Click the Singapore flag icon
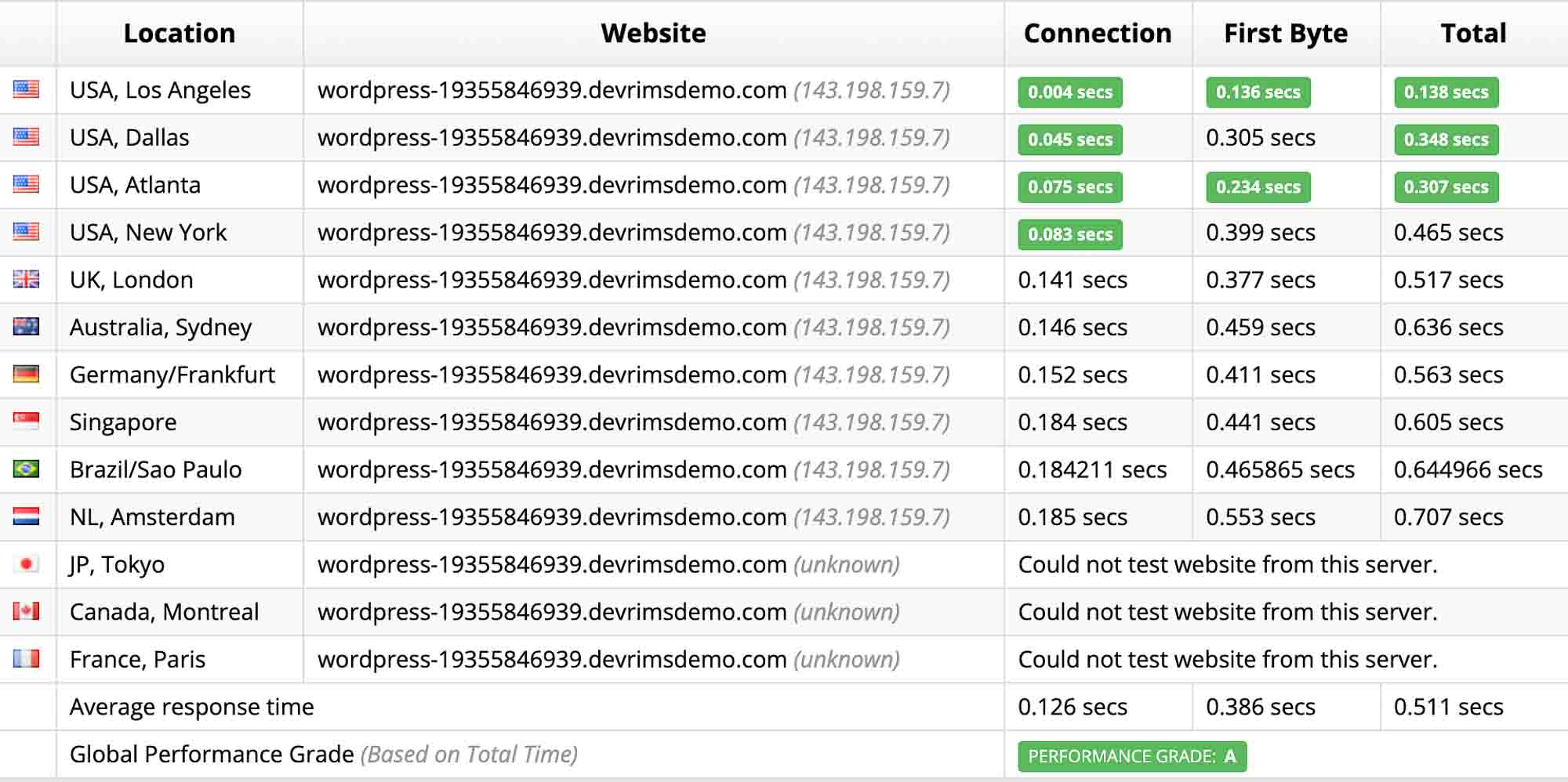This screenshot has height=782, width=1568. (27, 422)
